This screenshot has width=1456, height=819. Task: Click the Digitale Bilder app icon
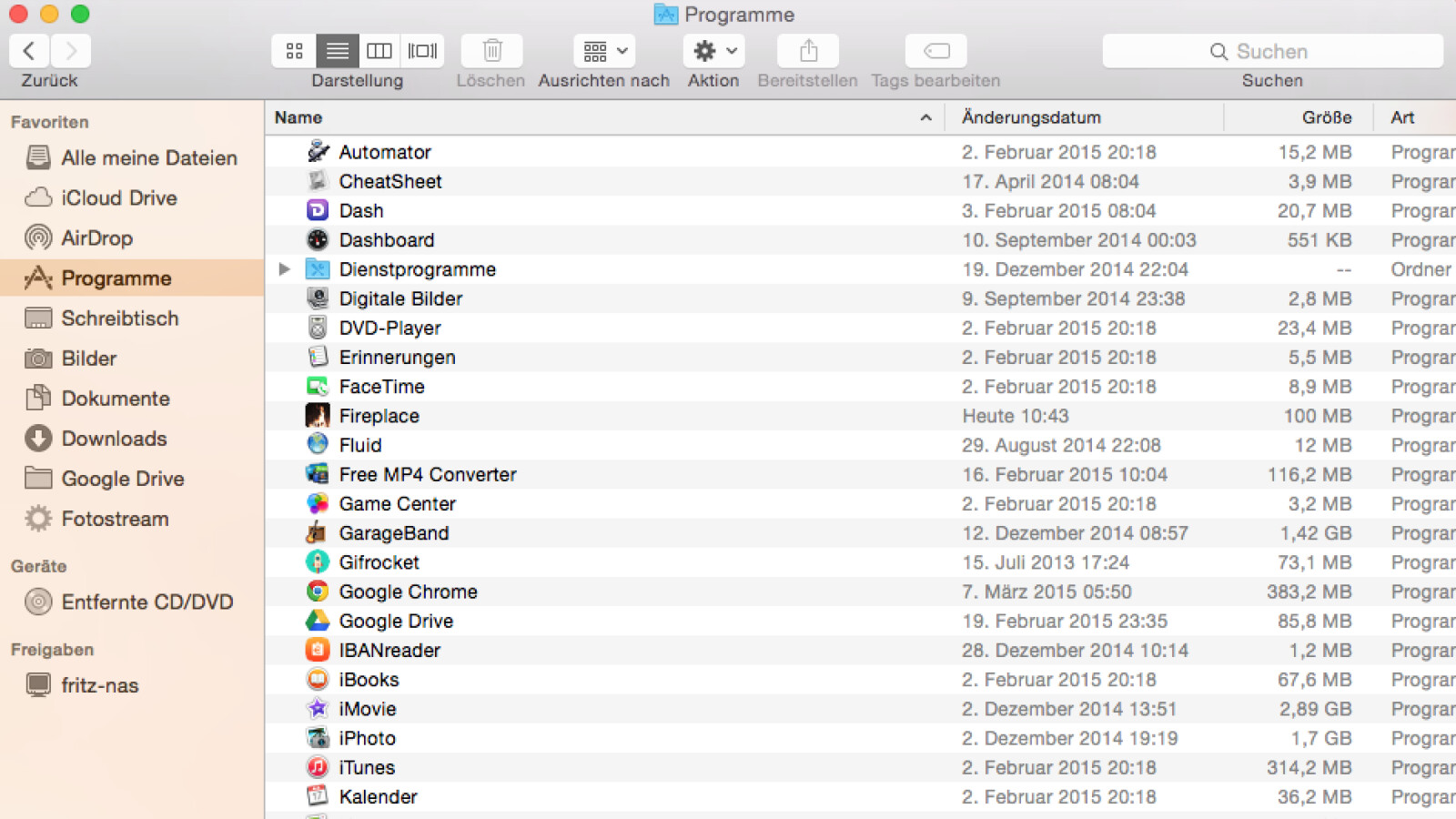point(318,298)
